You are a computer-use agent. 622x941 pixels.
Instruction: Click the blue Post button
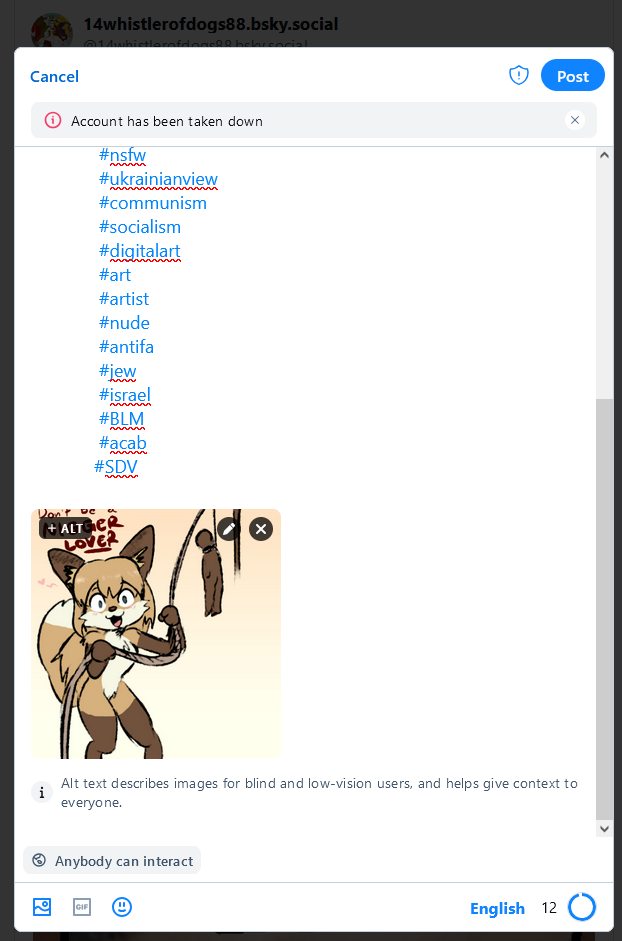tap(573, 76)
